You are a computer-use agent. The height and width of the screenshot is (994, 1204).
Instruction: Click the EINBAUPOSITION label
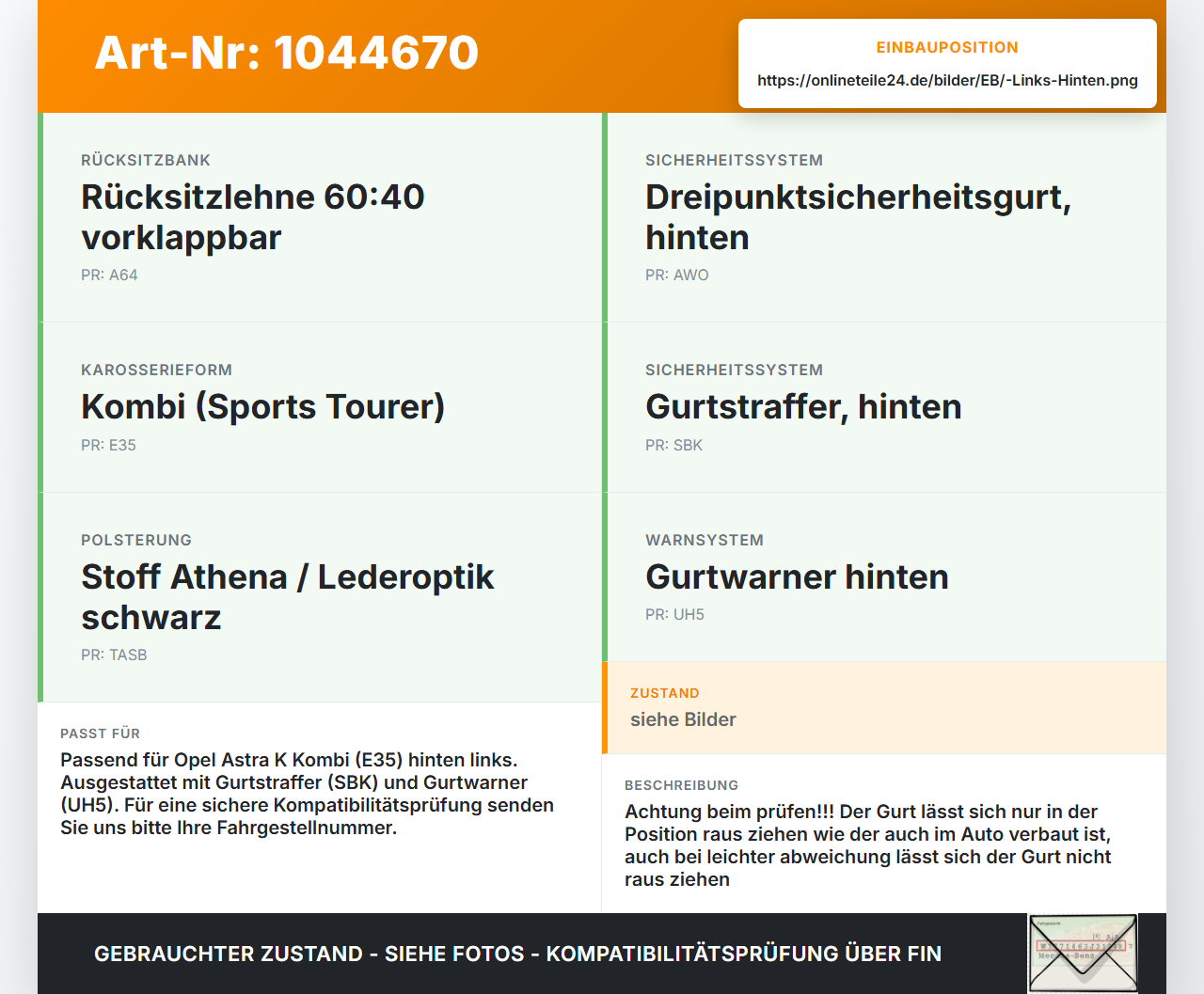pyautogui.click(x=947, y=47)
